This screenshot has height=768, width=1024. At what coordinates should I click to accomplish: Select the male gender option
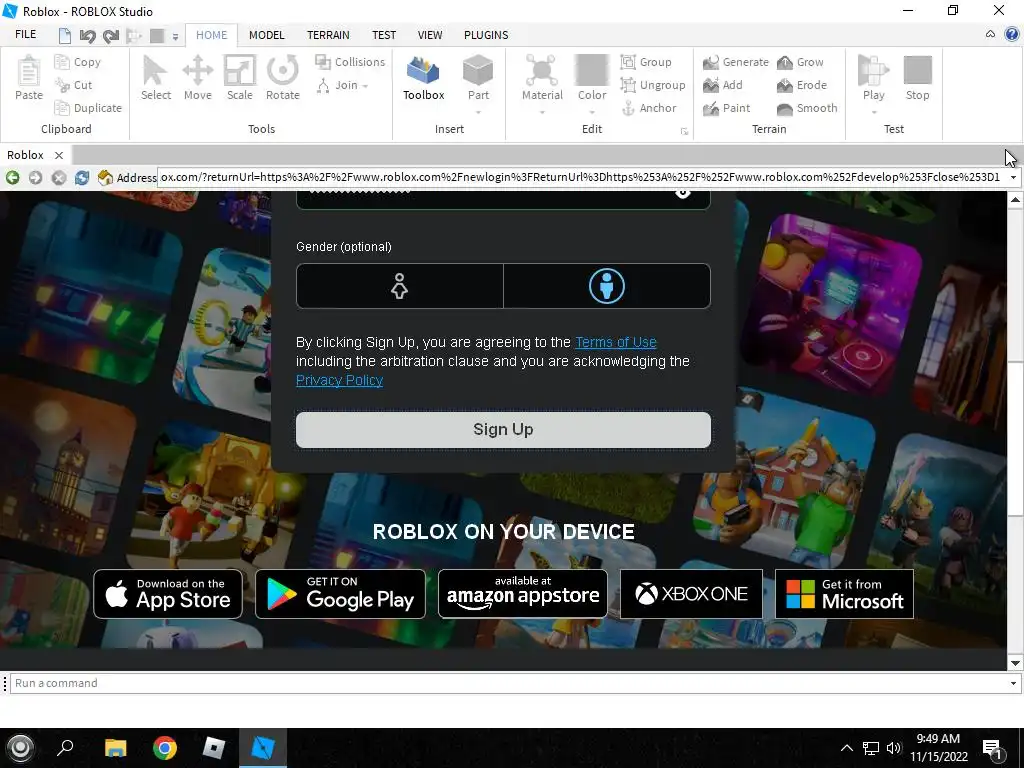click(x=607, y=286)
